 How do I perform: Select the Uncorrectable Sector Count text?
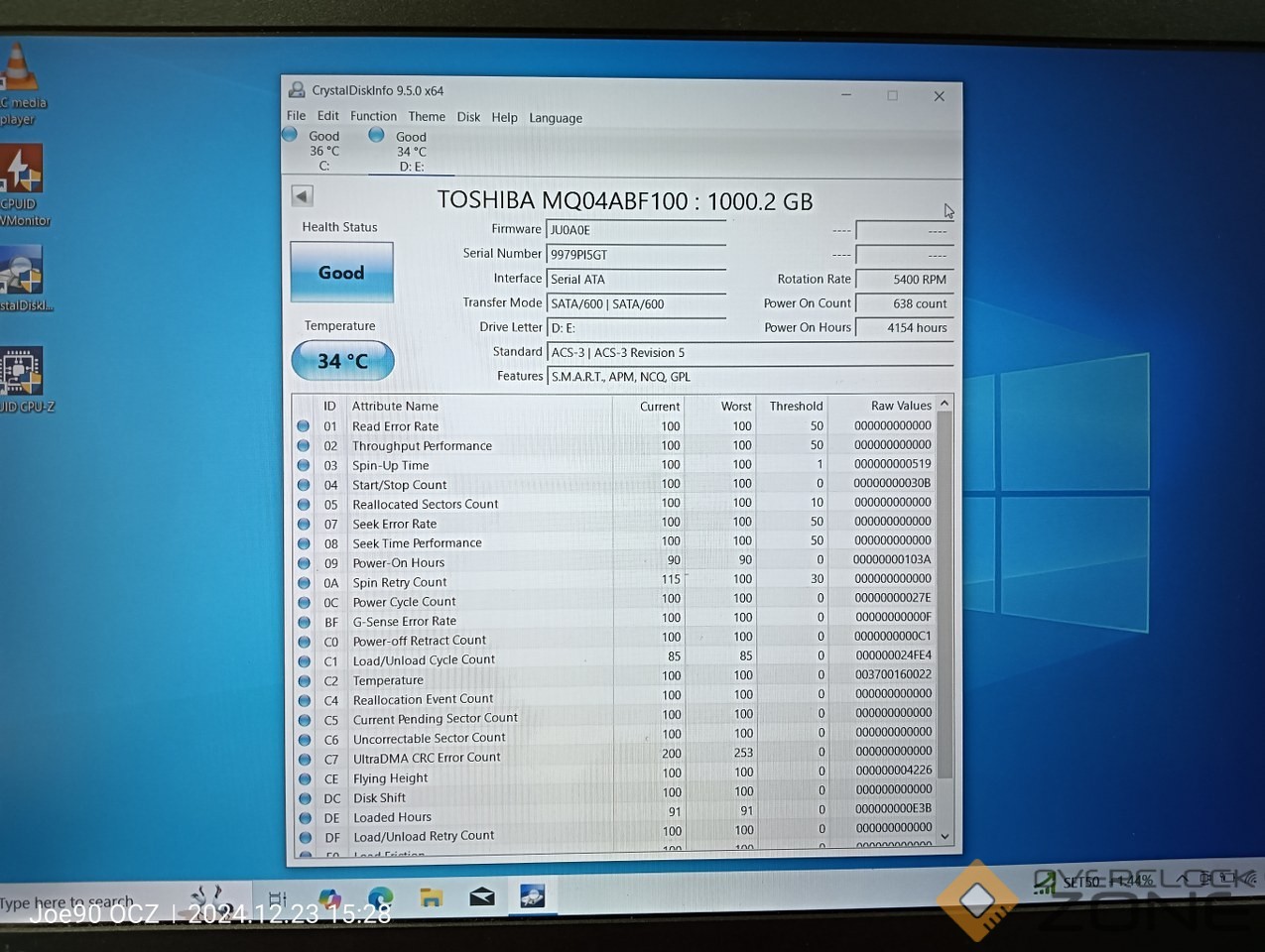(430, 739)
